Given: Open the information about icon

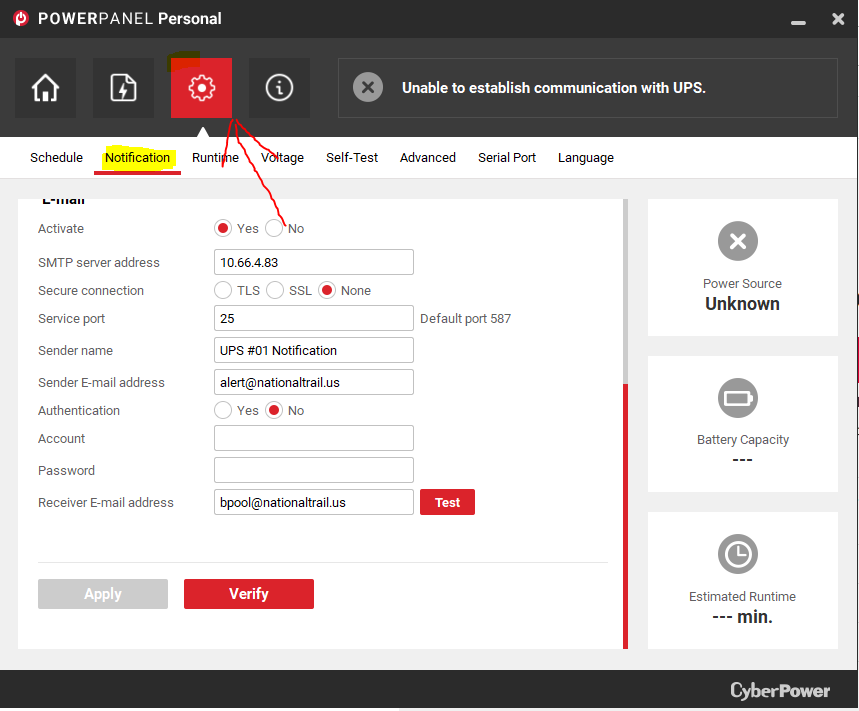Looking at the screenshot, I should coord(279,88).
